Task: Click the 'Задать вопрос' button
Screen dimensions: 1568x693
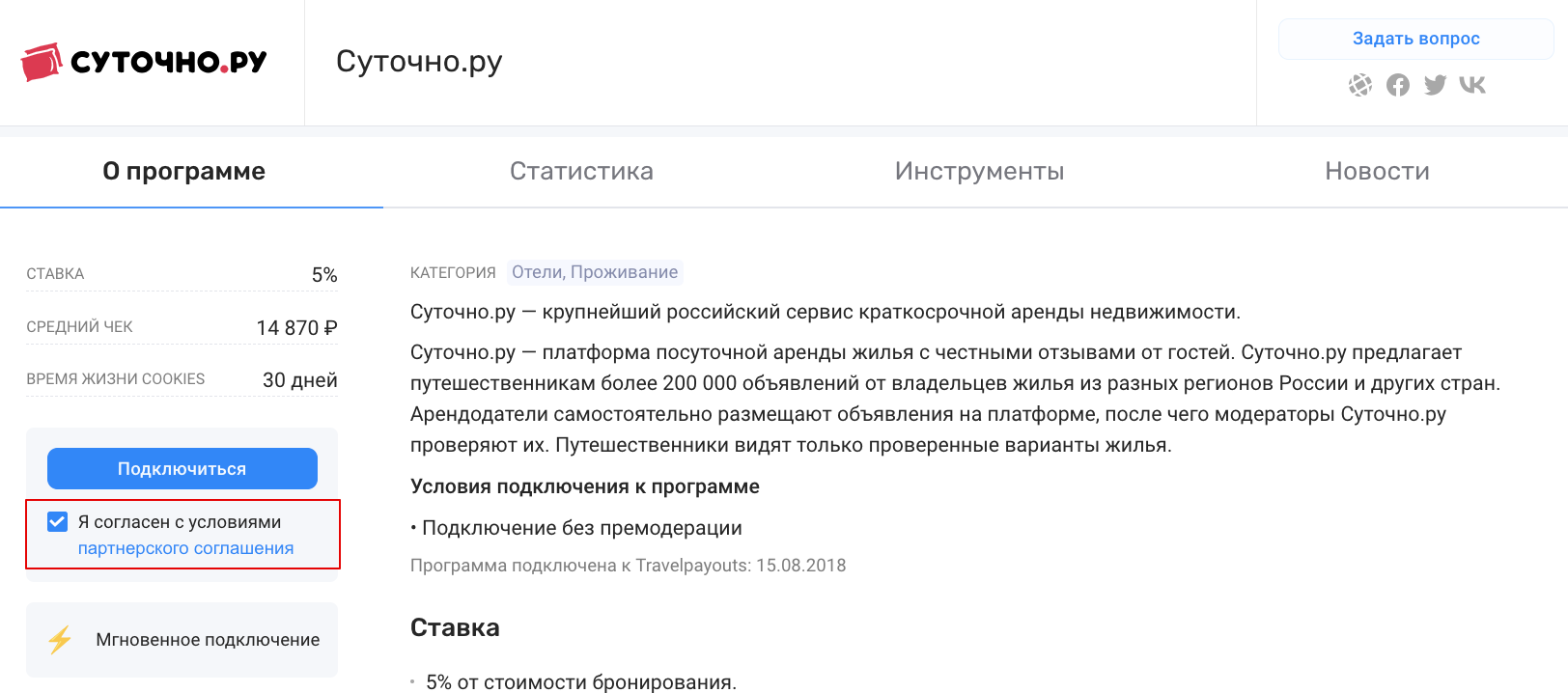Action: (x=1416, y=39)
